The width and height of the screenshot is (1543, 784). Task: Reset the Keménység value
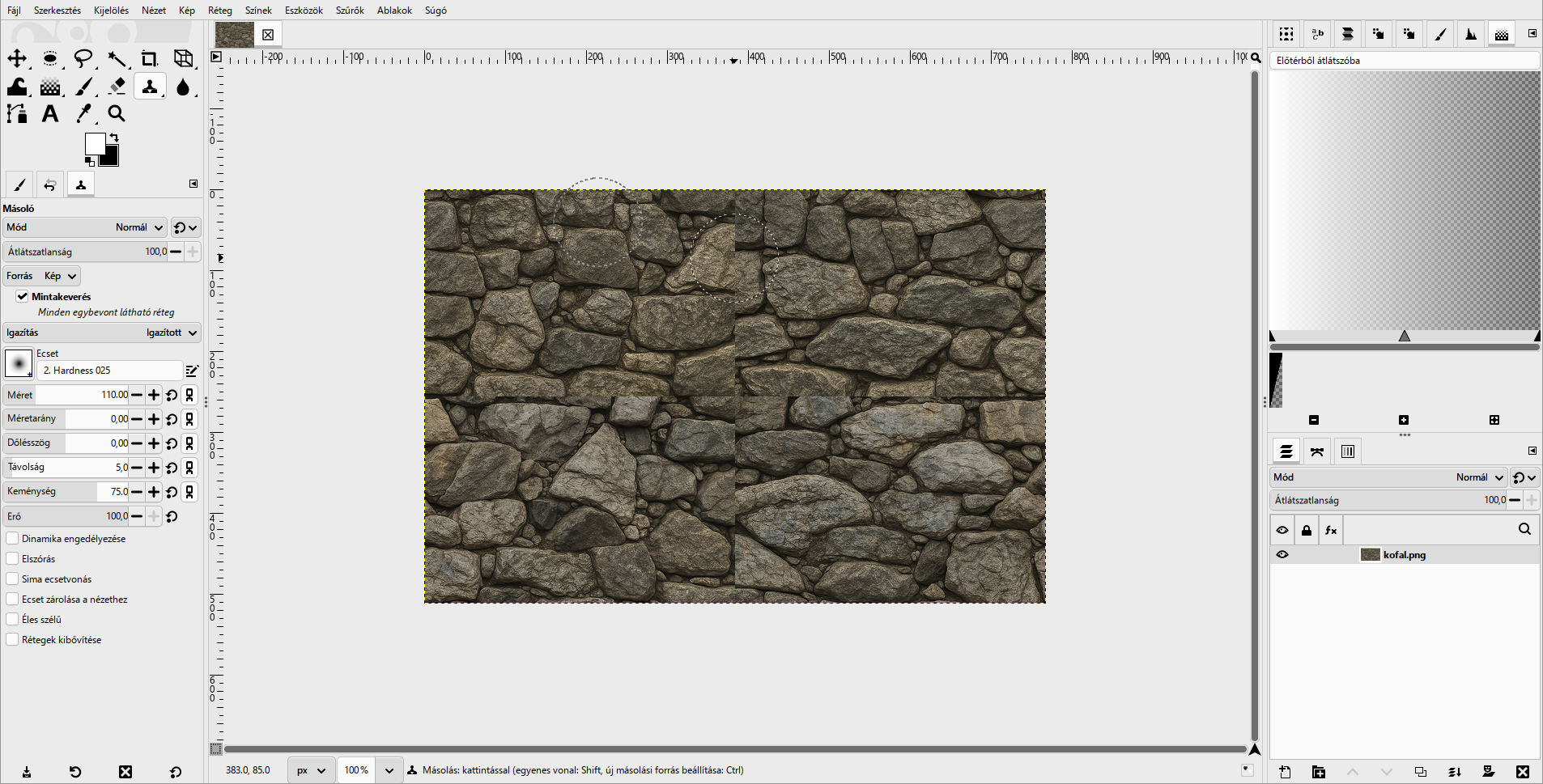pyautogui.click(x=172, y=492)
